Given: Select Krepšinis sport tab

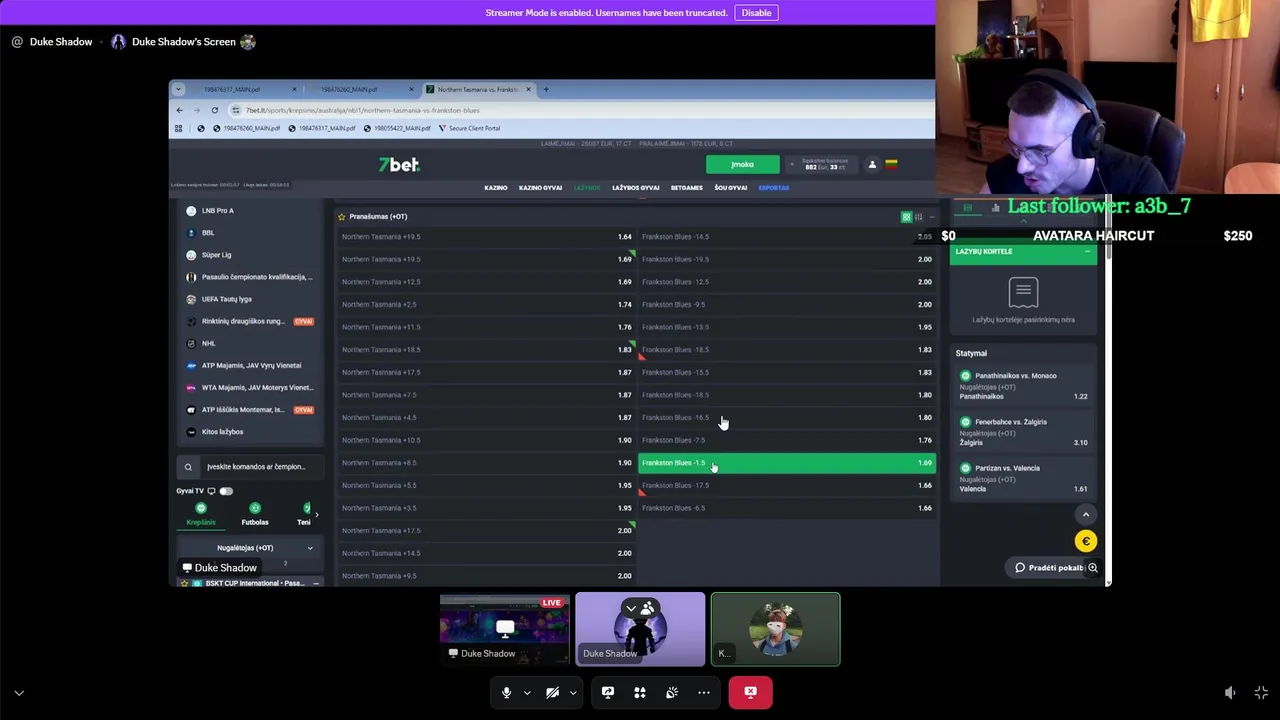Looking at the screenshot, I should coord(201,514).
